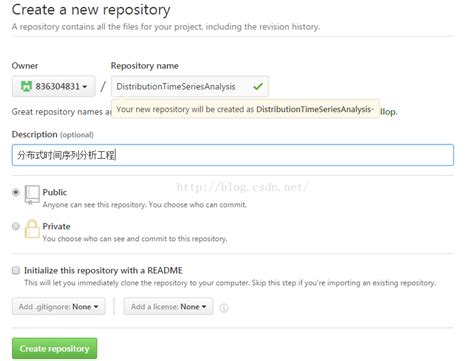Click the new repository name tooltip

(x=245, y=109)
